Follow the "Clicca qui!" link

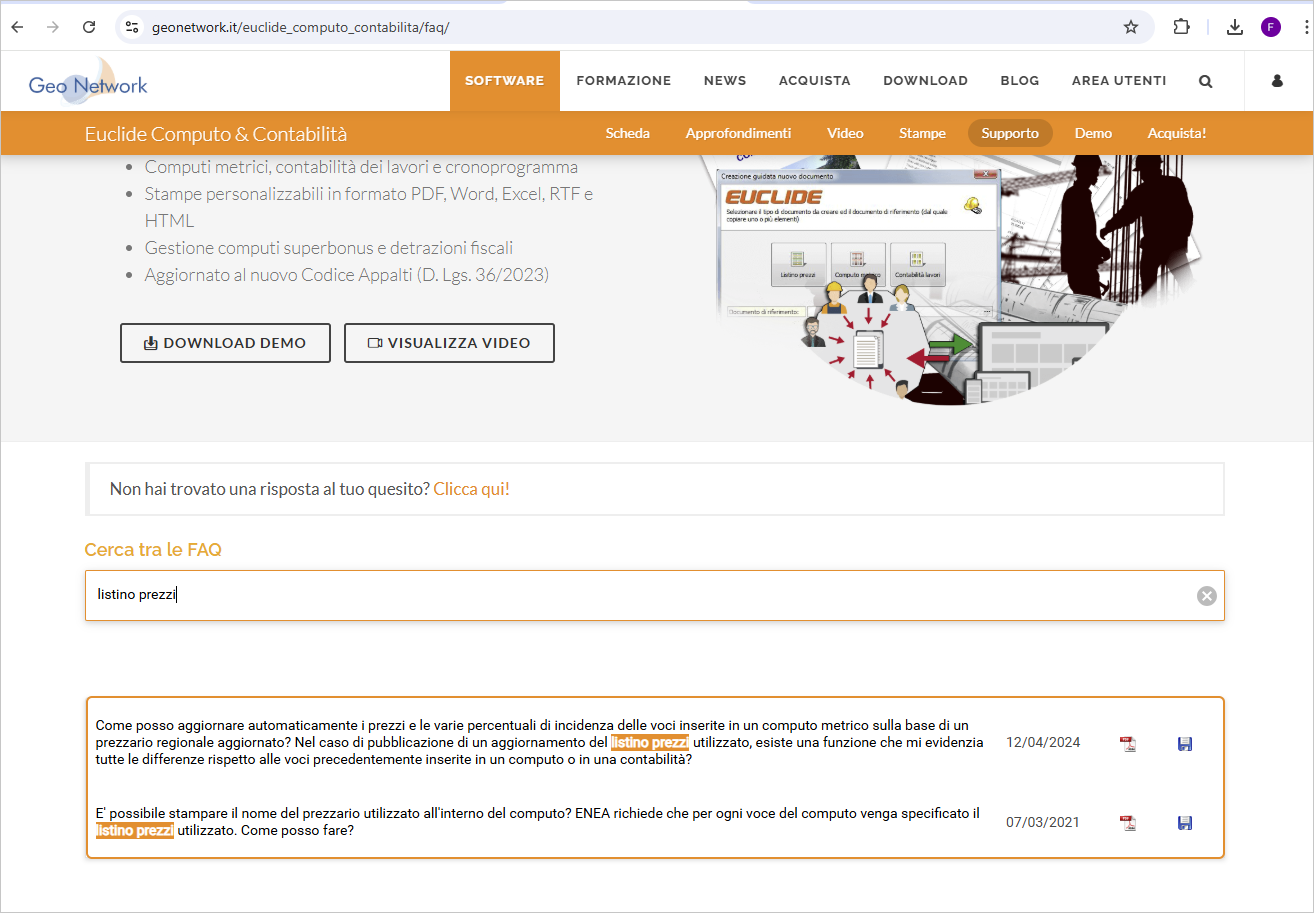click(x=471, y=489)
